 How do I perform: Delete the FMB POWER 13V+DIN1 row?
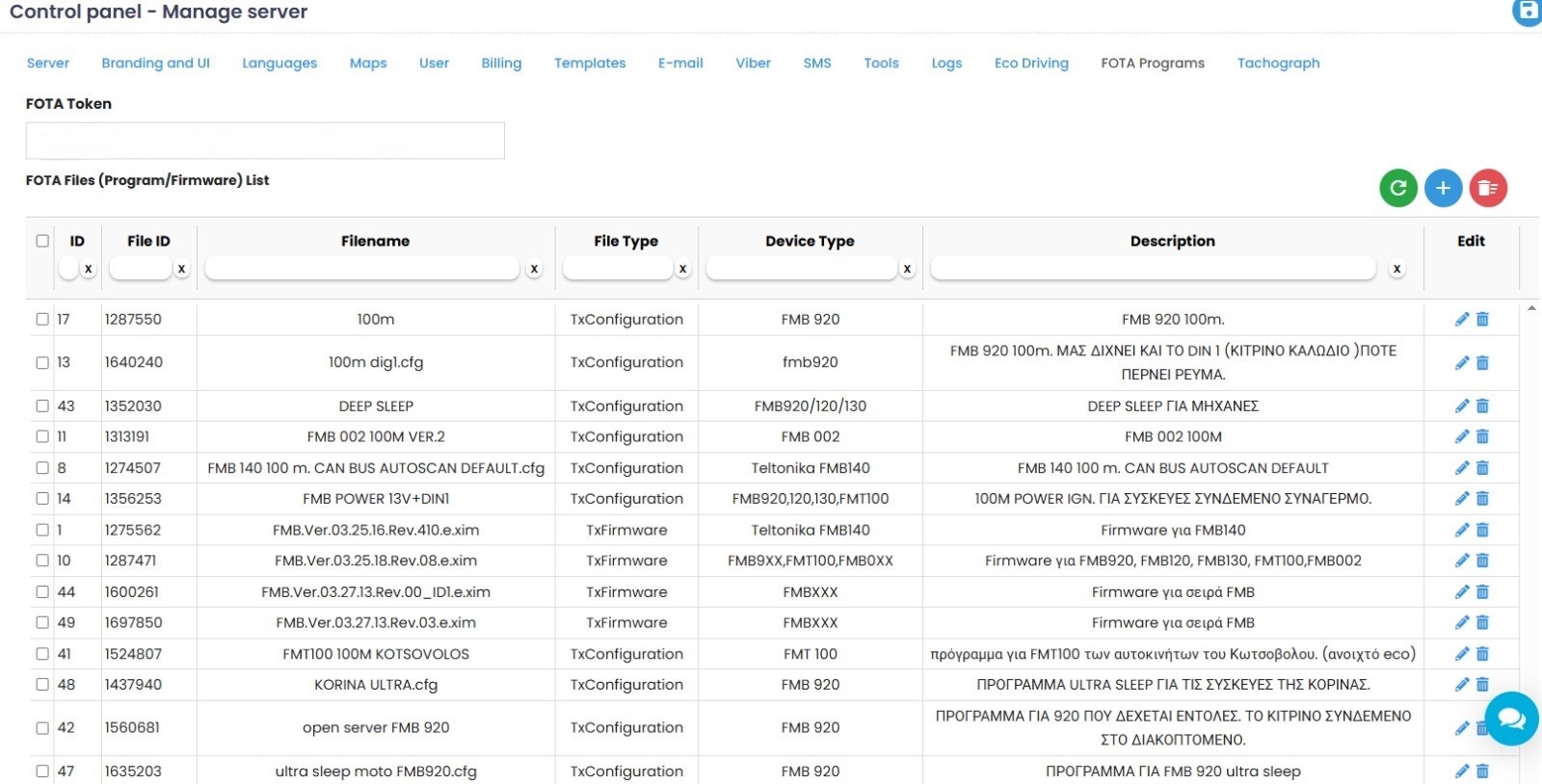coord(1482,499)
